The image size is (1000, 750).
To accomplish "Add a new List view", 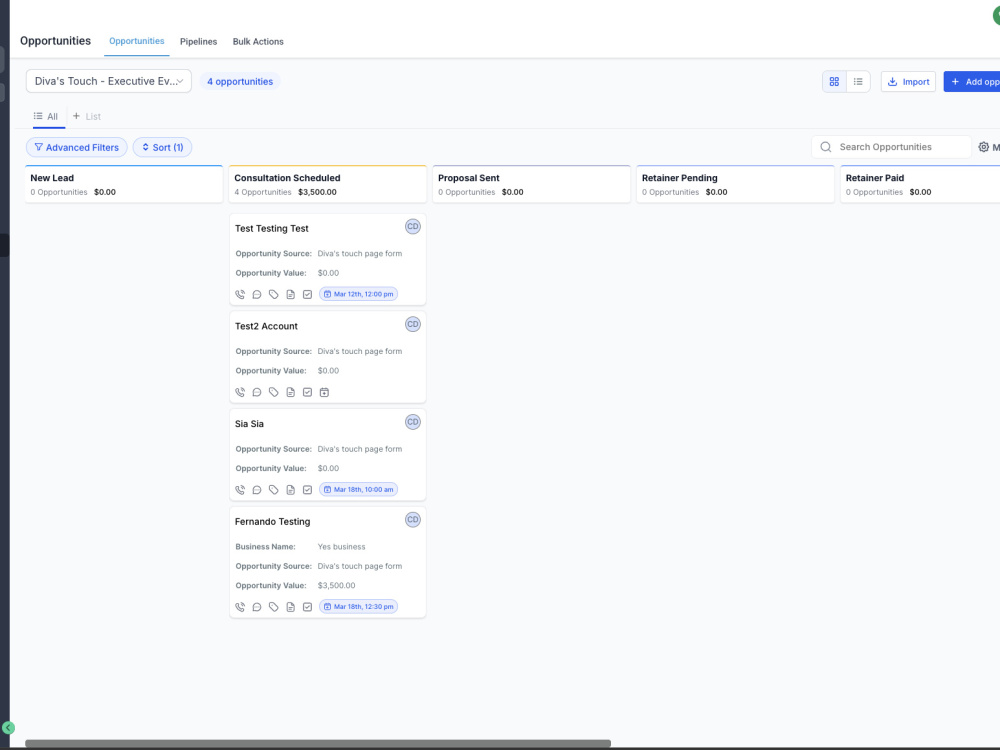I will (87, 116).
